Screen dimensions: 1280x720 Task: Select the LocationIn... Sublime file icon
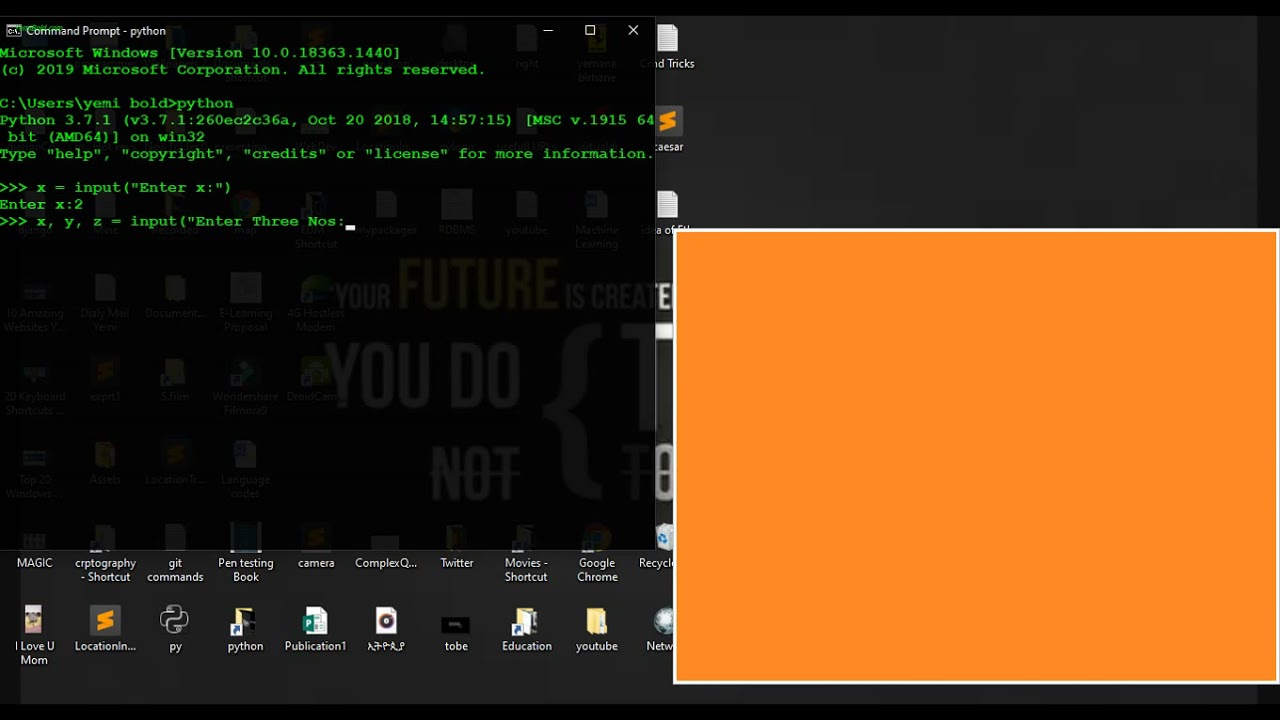[x=105, y=620]
